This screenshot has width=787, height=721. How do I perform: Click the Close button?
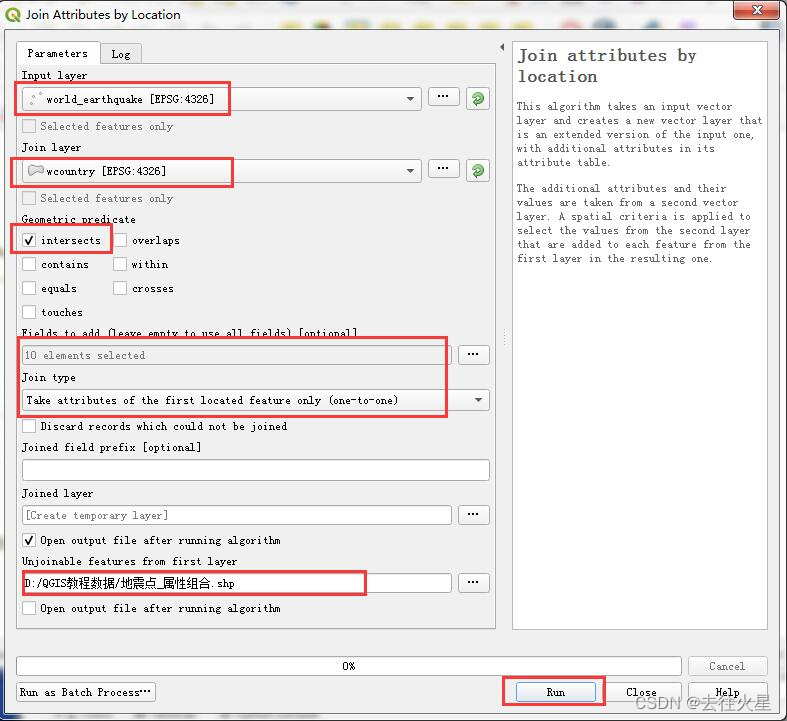point(641,692)
